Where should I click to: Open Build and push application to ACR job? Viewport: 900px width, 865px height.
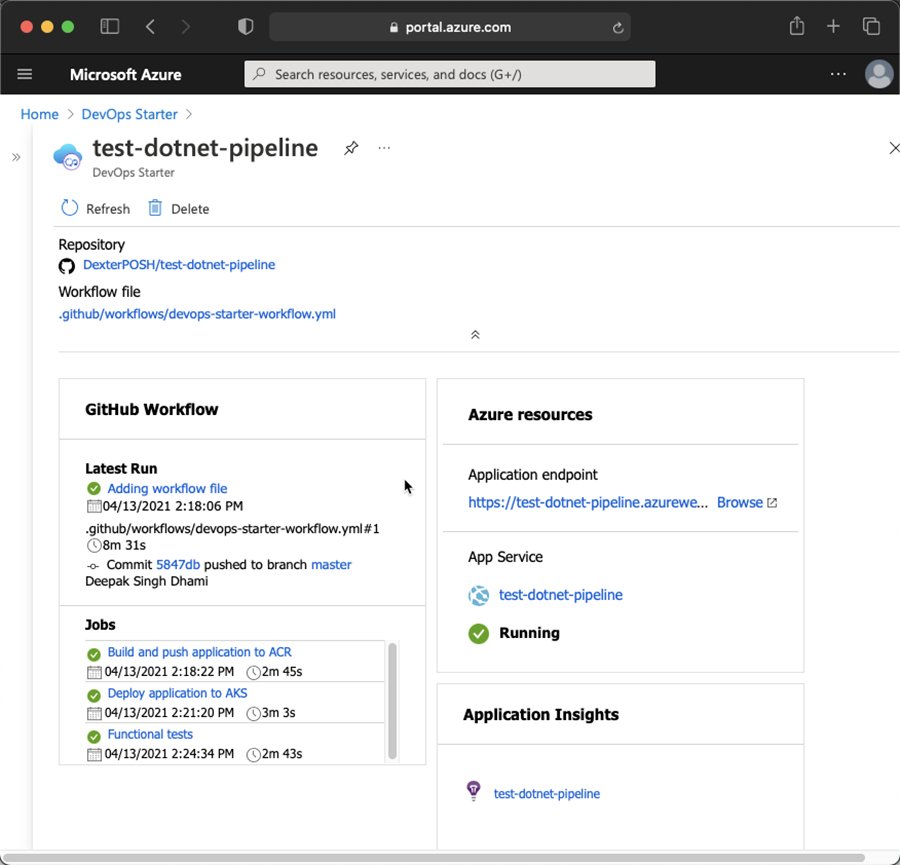tap(199, 652)
